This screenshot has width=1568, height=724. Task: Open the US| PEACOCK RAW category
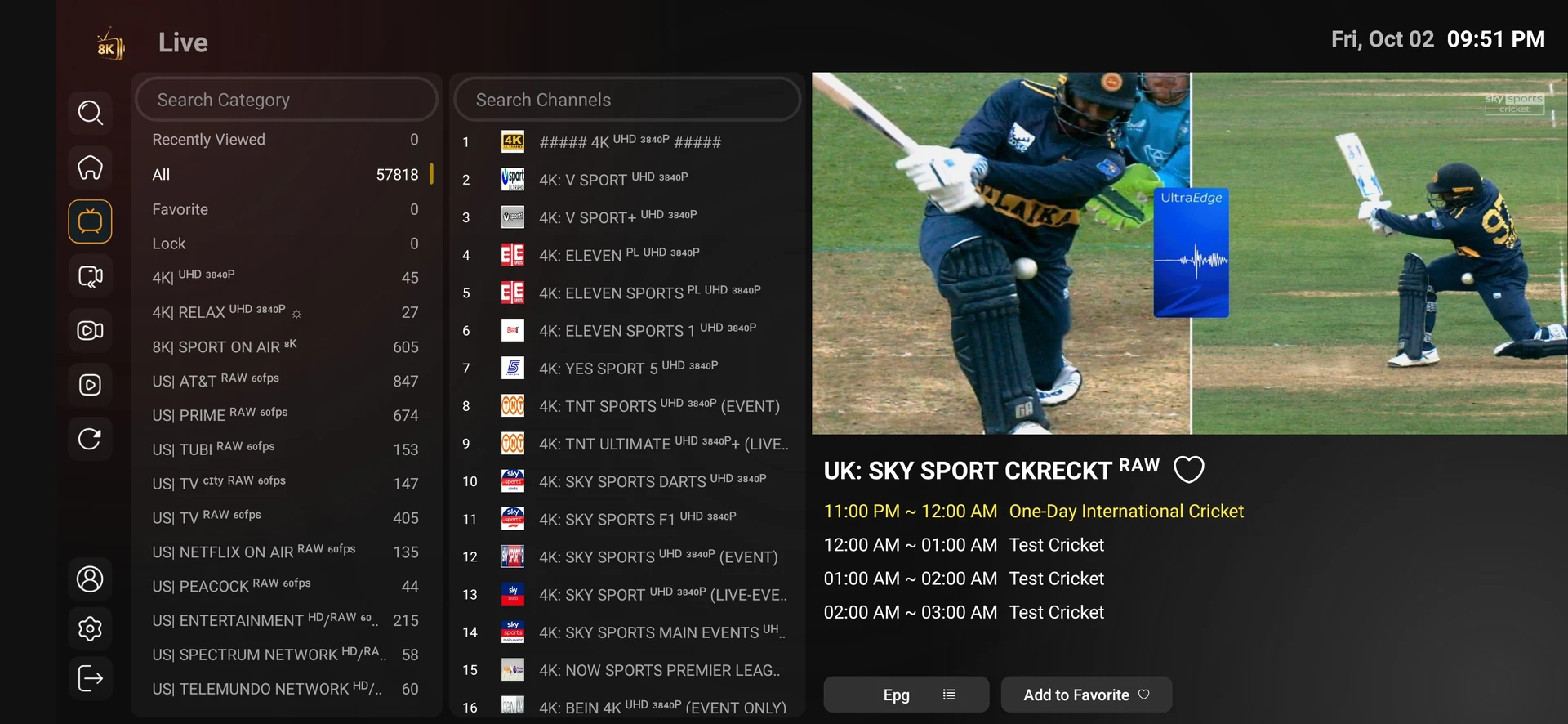click(285, 586)
